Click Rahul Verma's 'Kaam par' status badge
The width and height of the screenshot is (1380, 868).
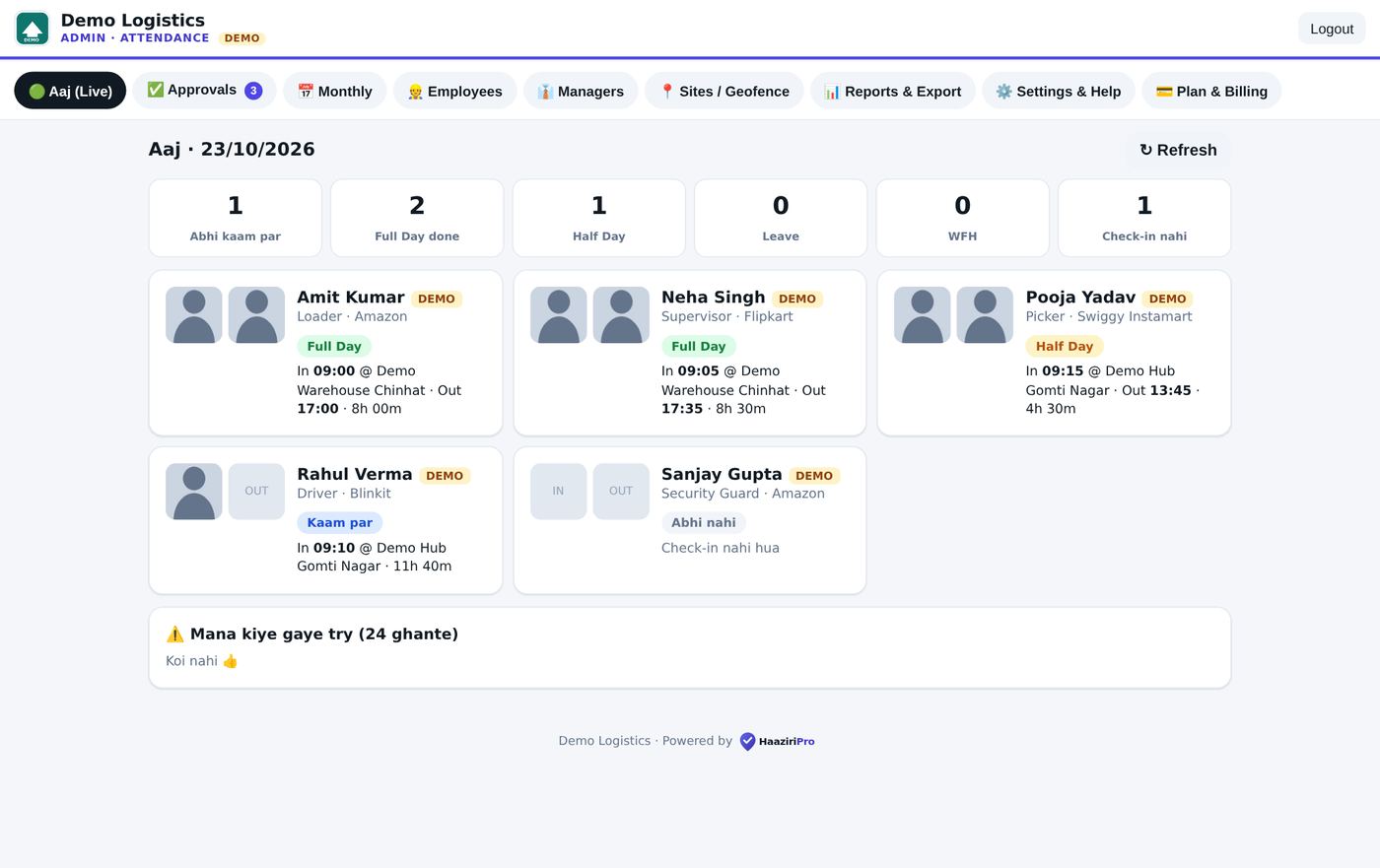coord(340,522)
